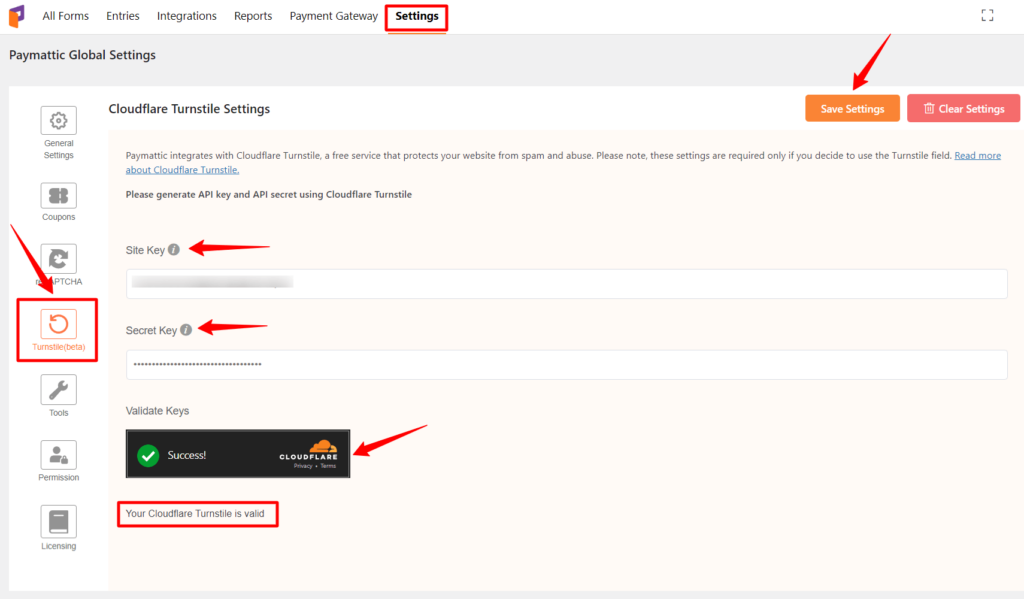Click the Site Key info icon
1024x599 pixels.
(x=174, y=250)
